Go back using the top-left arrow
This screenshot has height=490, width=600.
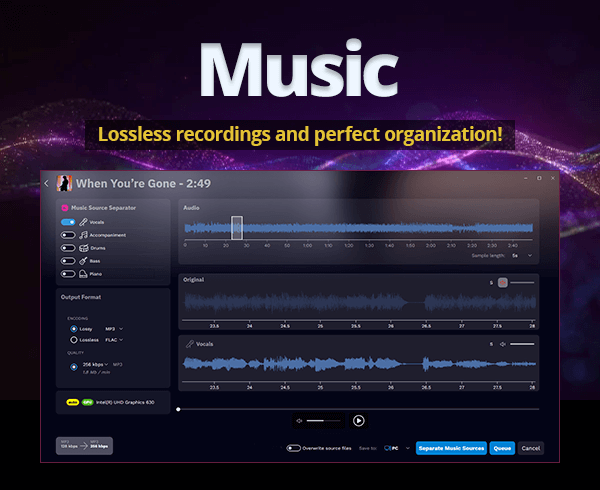click(47, 183)
